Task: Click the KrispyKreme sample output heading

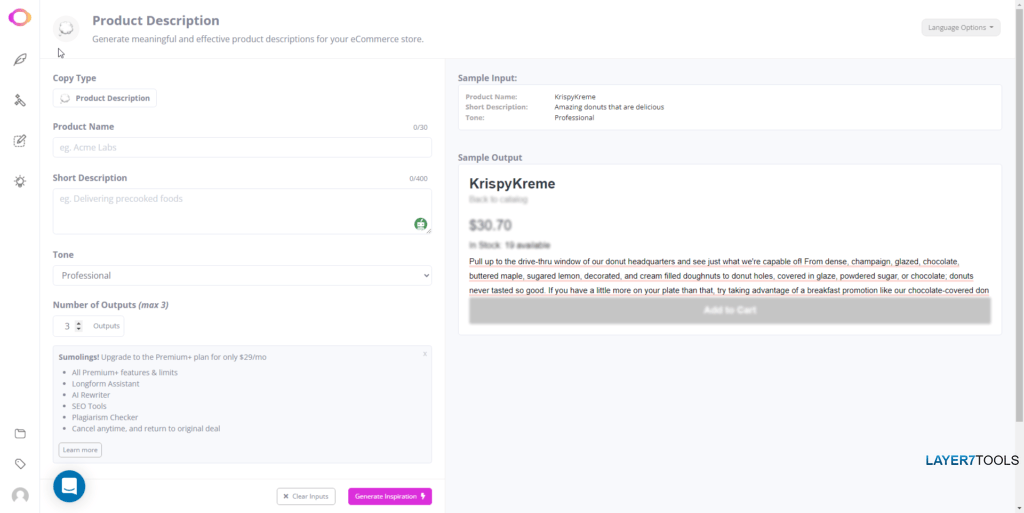Action: tap(512, 184)
